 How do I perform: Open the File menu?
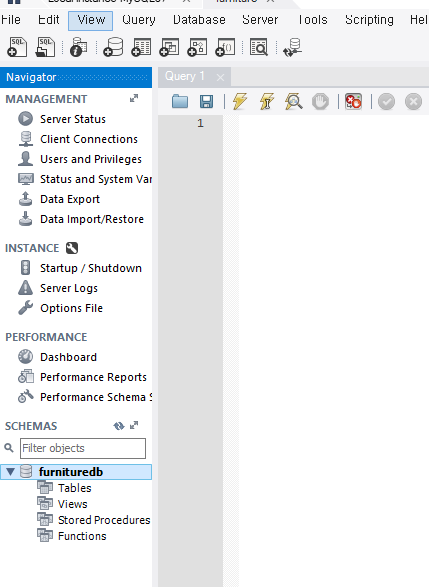10,20
